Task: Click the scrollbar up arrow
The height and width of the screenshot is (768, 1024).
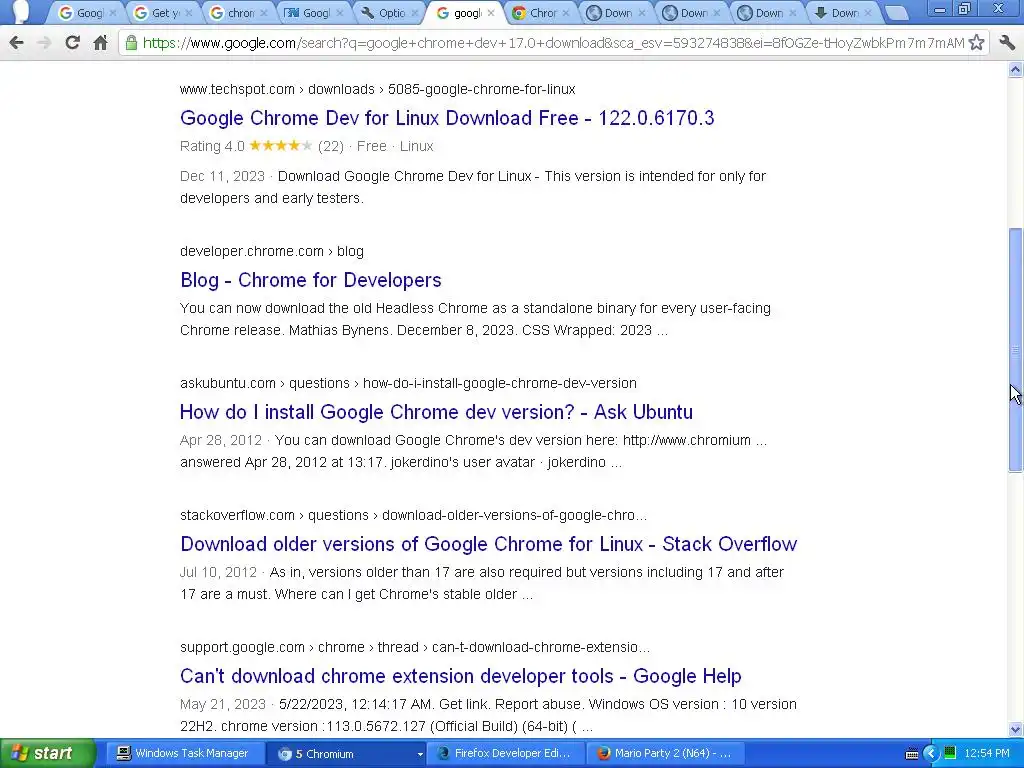Action: click(1016, 69)
